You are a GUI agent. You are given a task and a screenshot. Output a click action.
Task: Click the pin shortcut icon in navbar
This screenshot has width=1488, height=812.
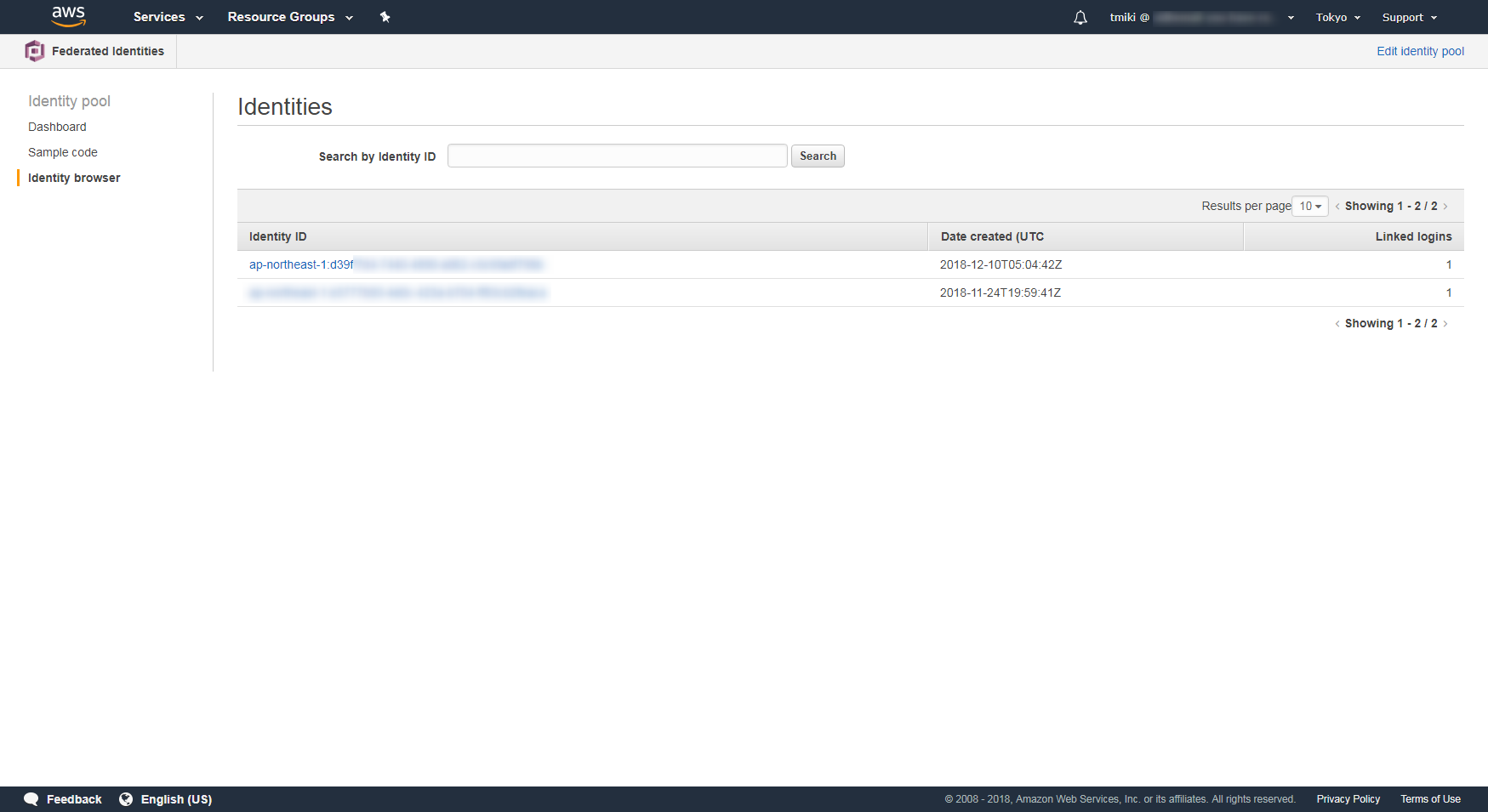click(385, 16)
